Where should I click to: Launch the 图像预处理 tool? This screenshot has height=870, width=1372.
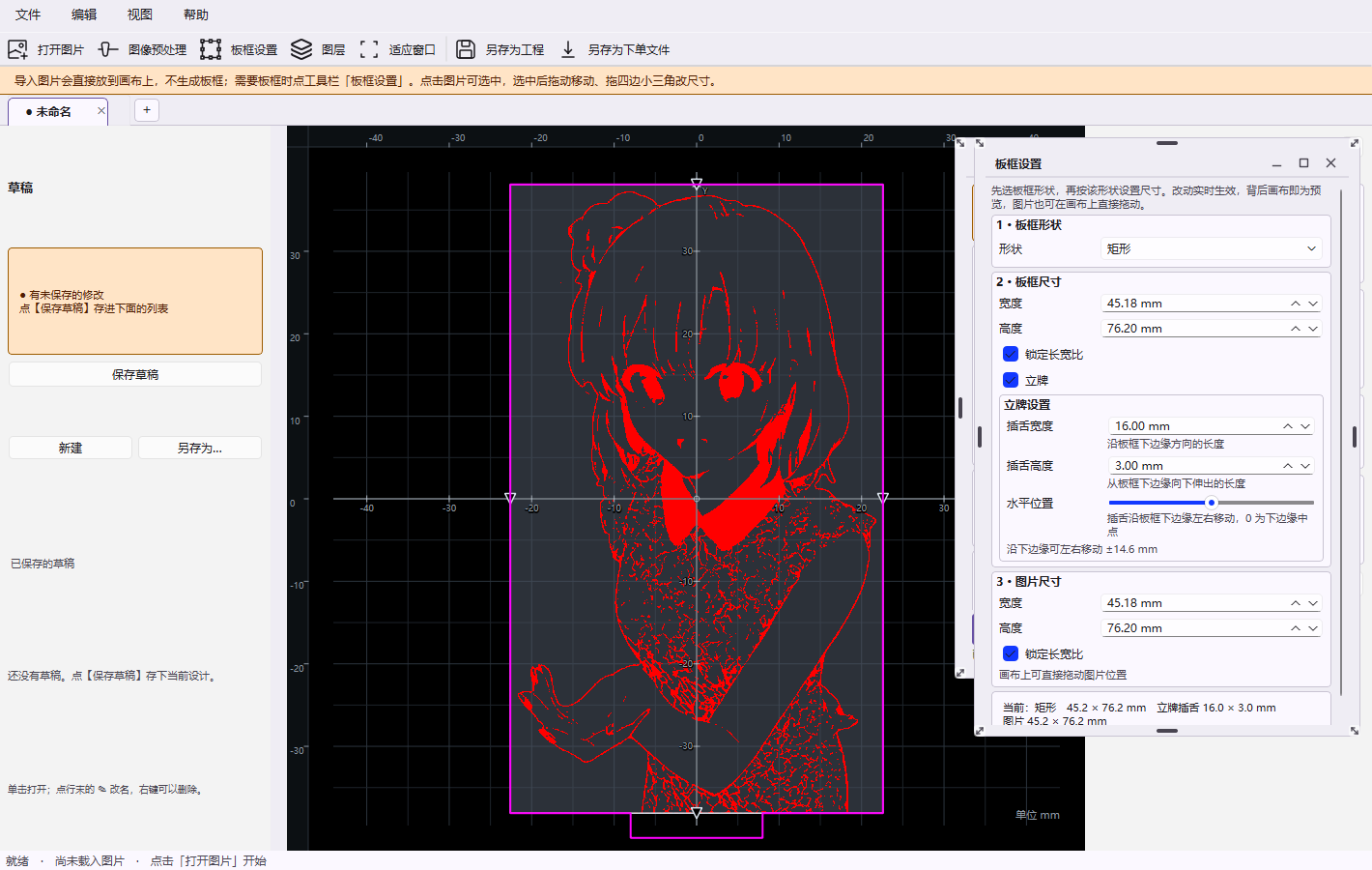click(x=142, y=49)
